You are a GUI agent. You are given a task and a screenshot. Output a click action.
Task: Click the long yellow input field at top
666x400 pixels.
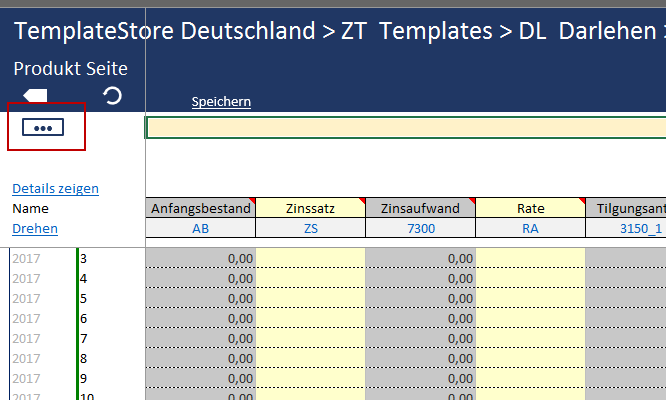click(405, 127)
